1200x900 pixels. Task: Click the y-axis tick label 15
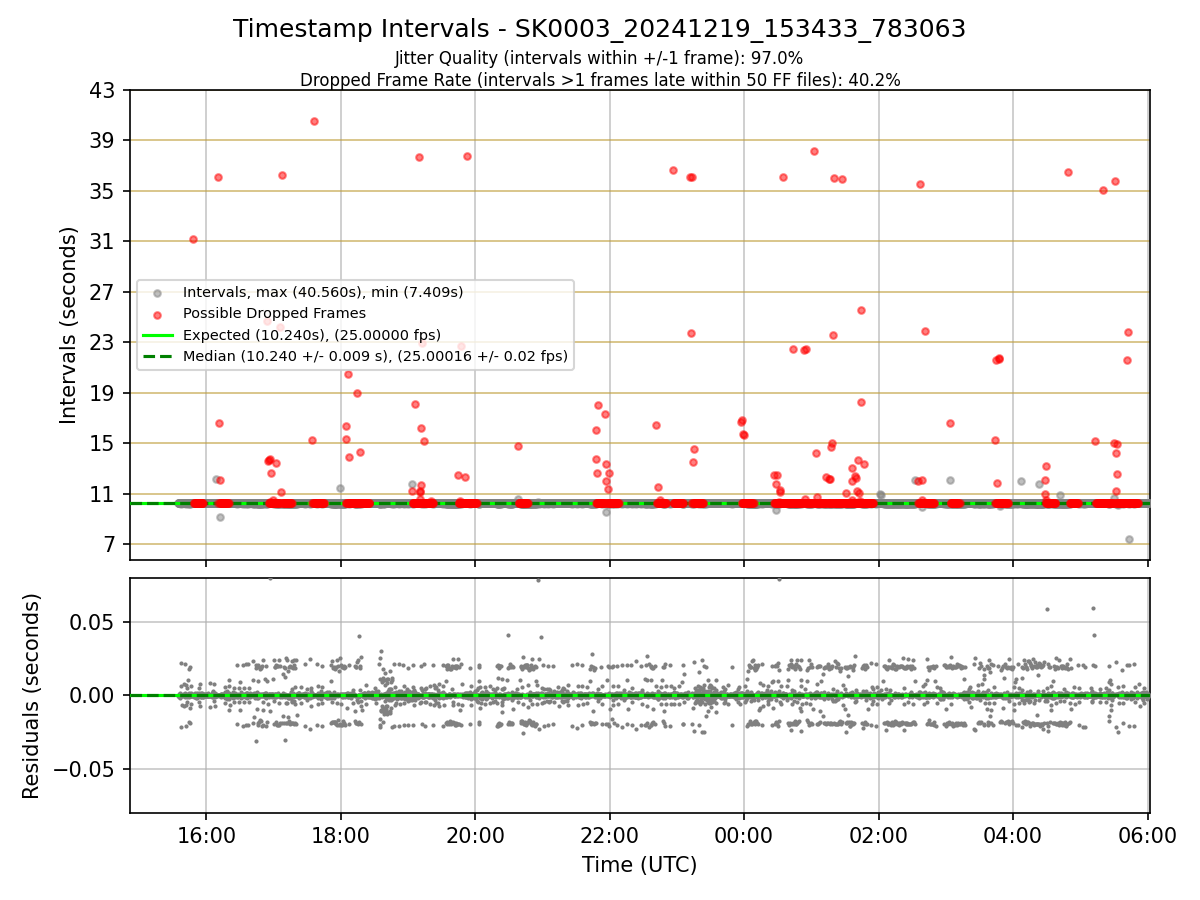pyautogui.click(x=104, y=444)
